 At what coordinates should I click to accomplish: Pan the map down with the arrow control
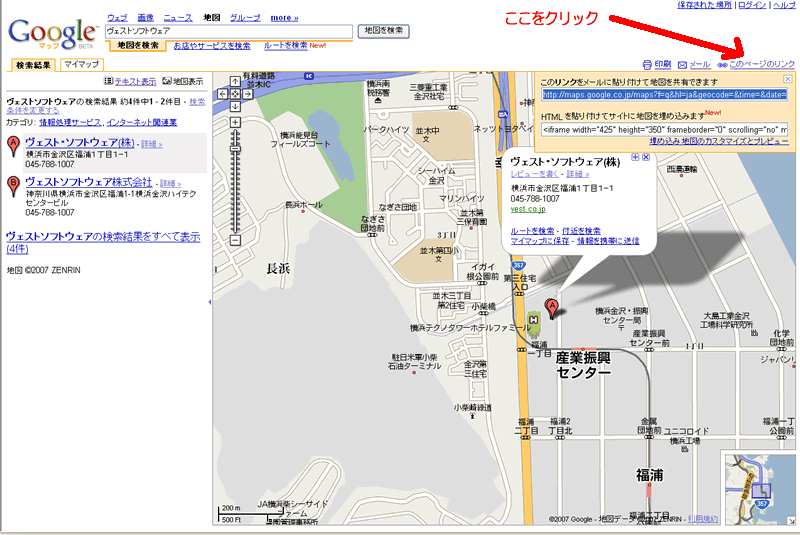click(235, 106)
